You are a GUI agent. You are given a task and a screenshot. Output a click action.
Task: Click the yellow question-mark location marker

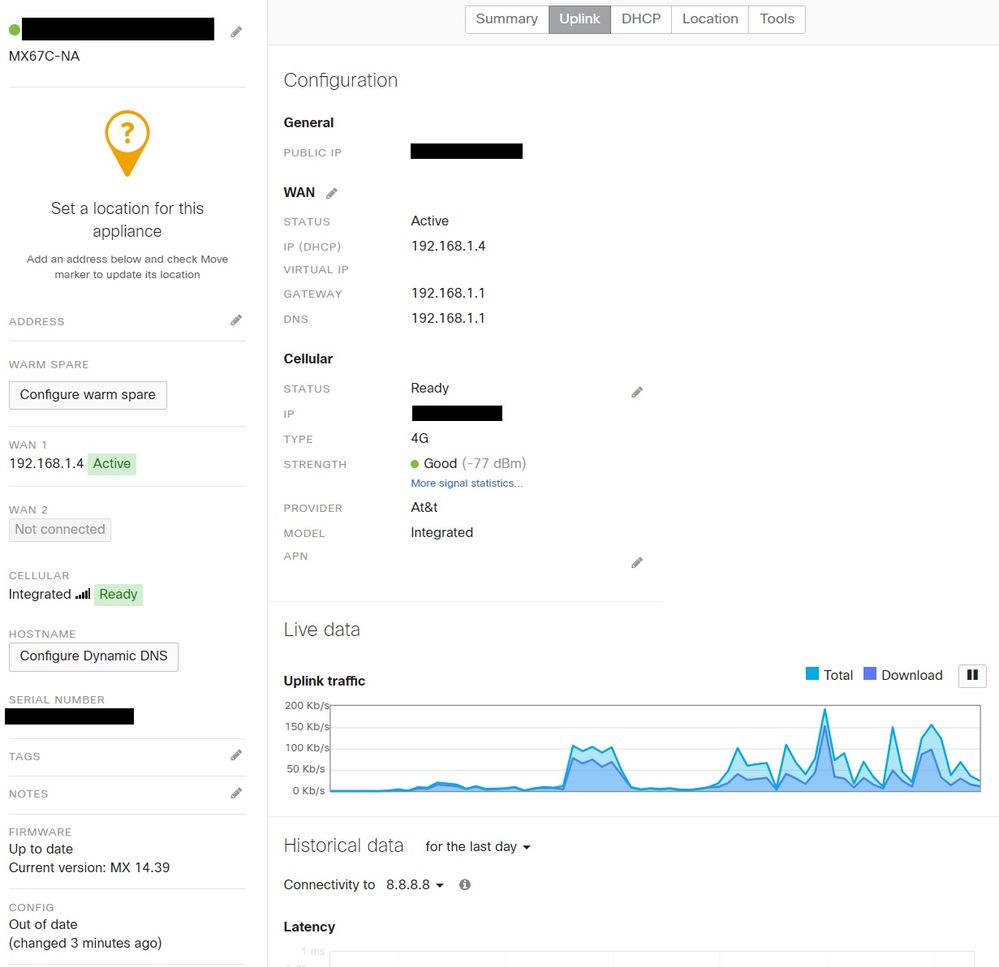(127, 140)
